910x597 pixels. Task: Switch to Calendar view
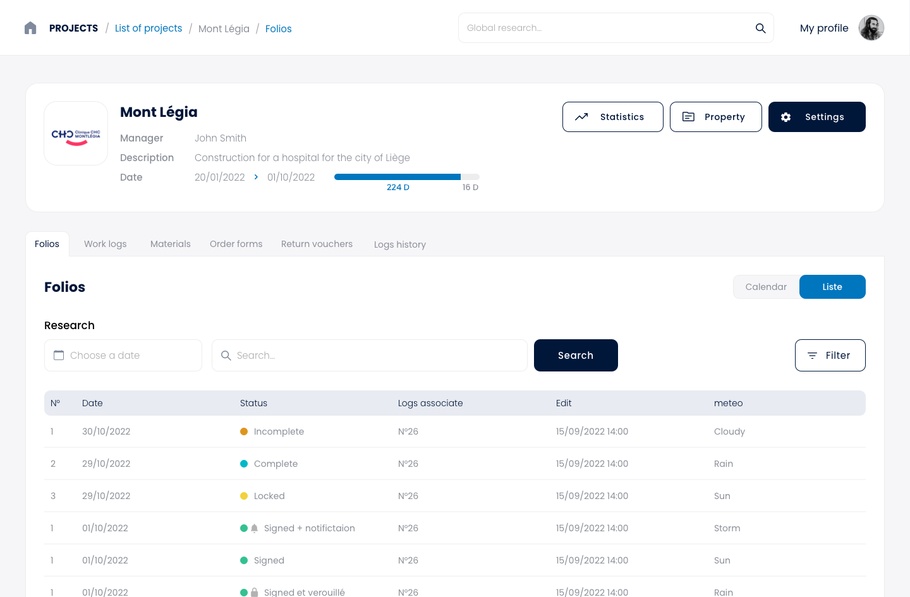(x=766, y=287)
